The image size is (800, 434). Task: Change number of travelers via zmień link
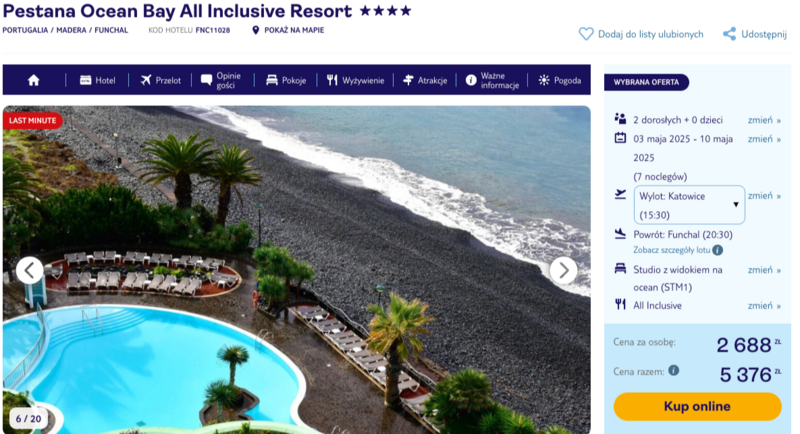coord(764,120)
